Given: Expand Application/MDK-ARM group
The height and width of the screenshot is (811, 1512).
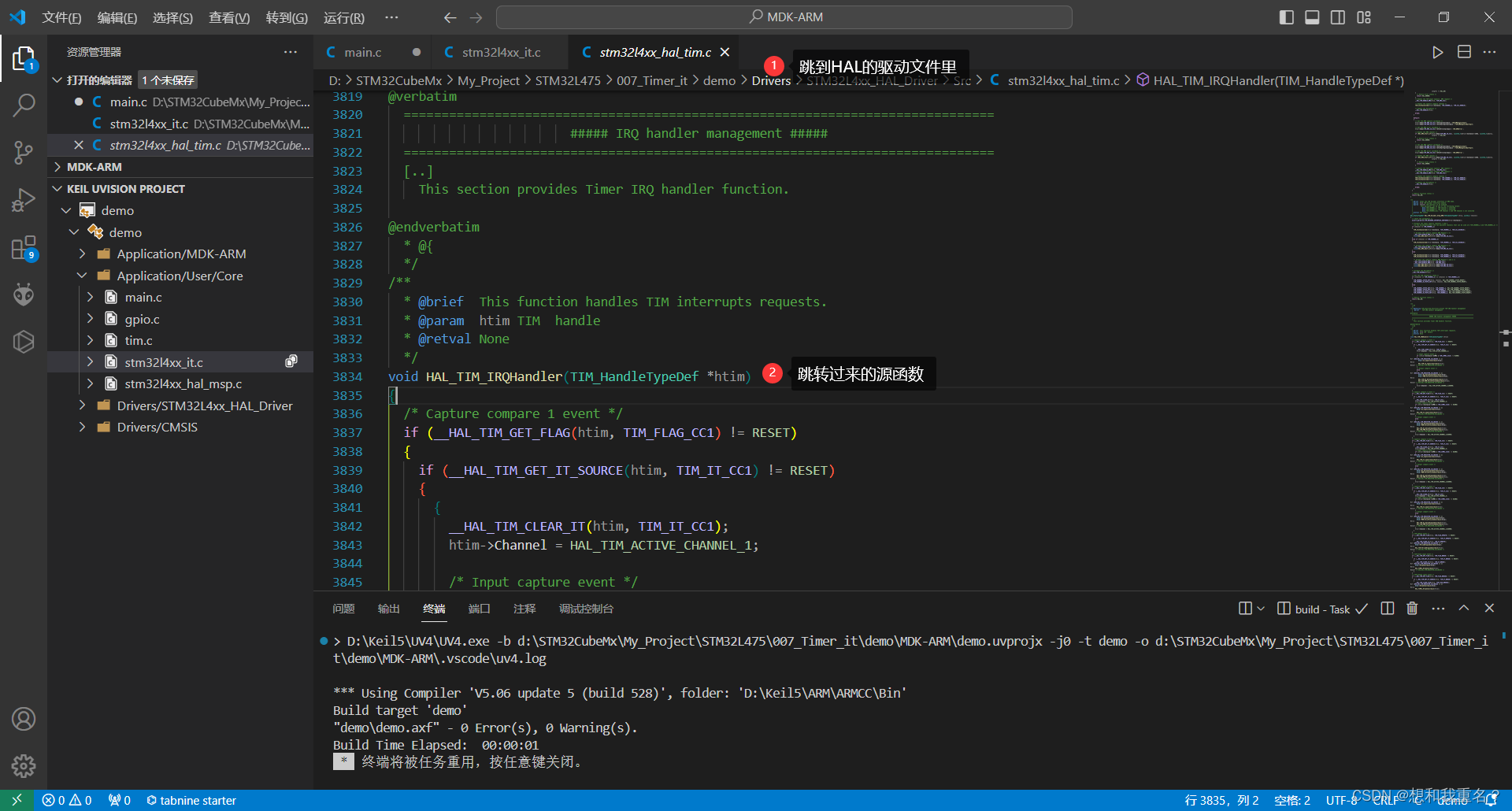Looking at the screenshot, I should pyautogui.click(x=82, y=254).
